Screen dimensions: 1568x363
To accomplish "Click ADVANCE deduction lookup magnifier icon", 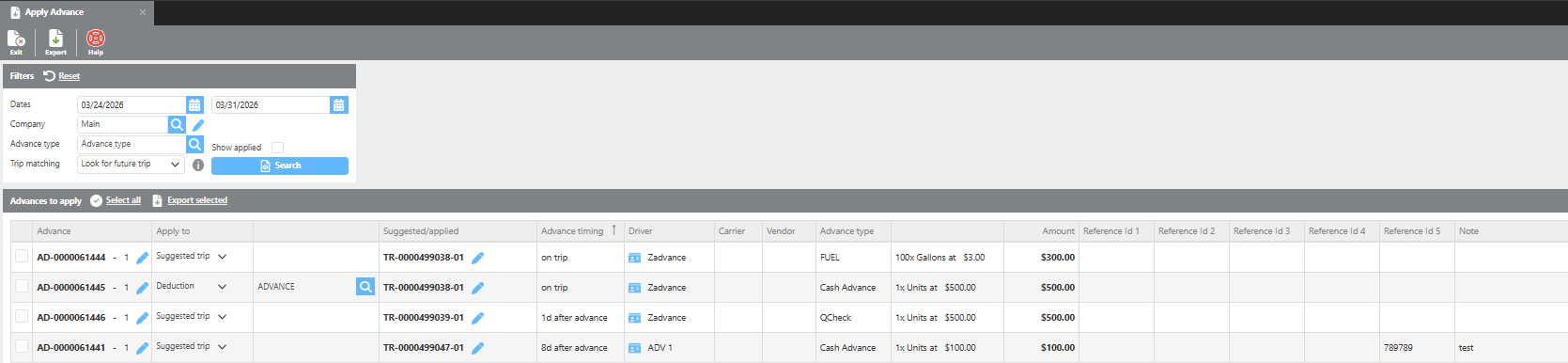I will (365, 287).
